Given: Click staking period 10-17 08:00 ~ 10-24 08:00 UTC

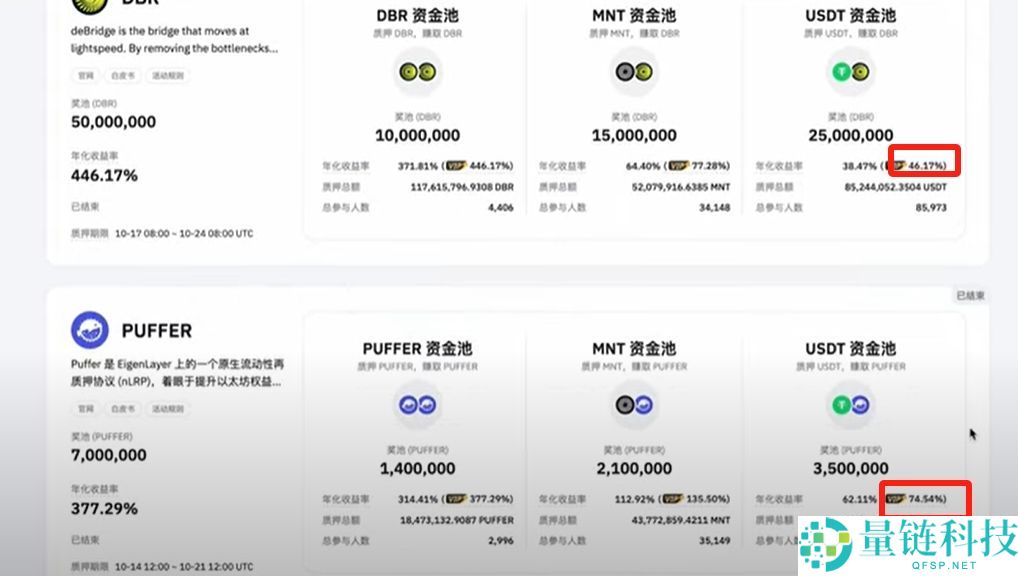Looking at the screenshot, I should 184,234.
